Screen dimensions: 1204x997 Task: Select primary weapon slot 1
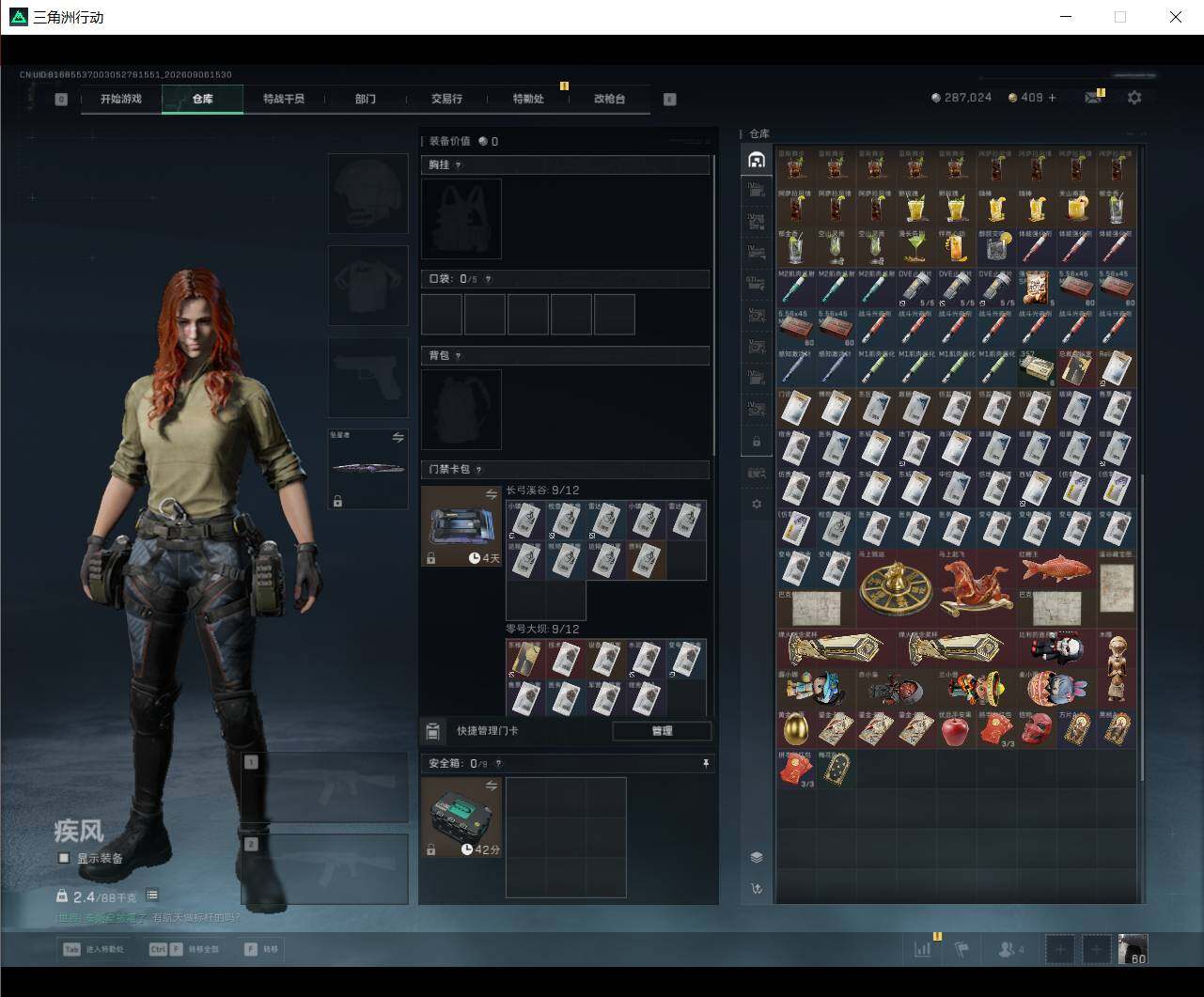pos(325,787)
